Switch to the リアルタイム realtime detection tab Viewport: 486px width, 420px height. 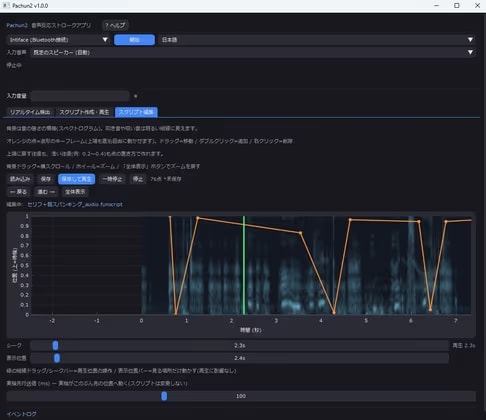(x=30, y=112)
